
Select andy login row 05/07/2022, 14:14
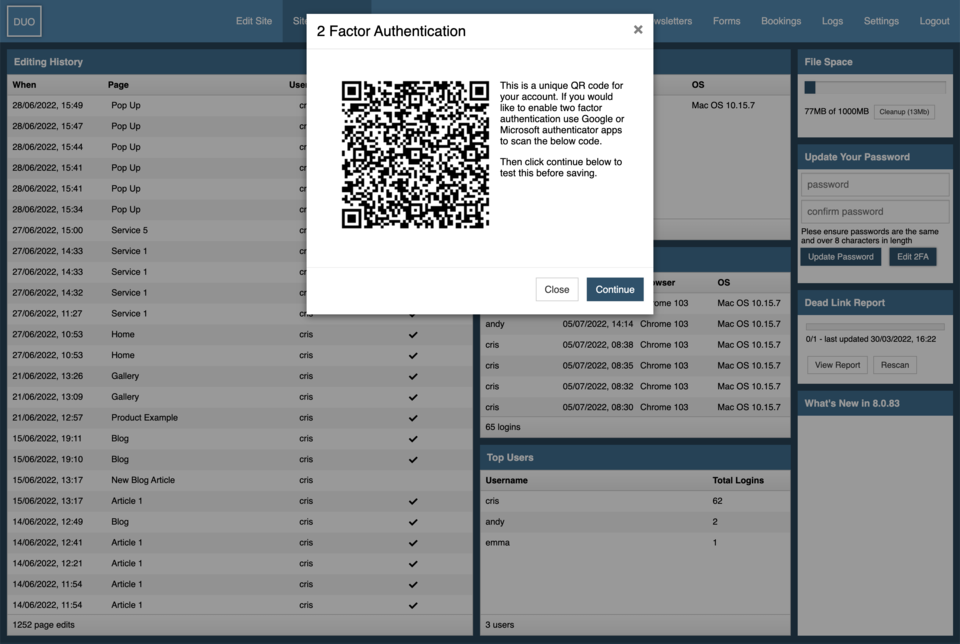[635, 324]
